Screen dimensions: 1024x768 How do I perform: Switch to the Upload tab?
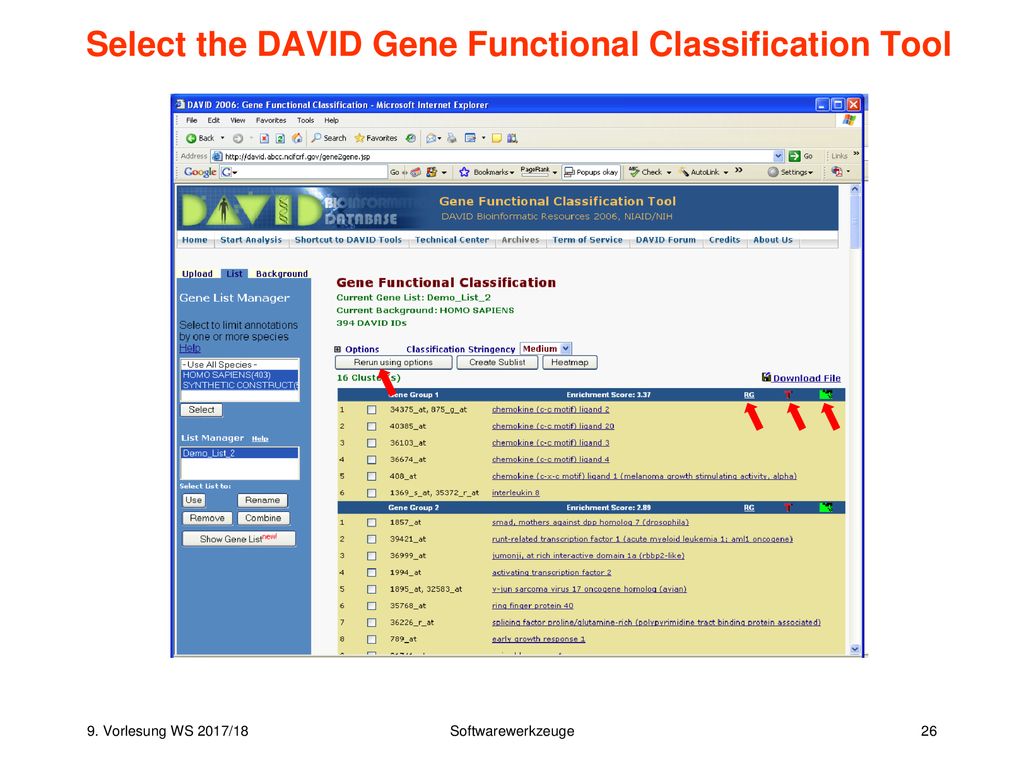(197, 274)
